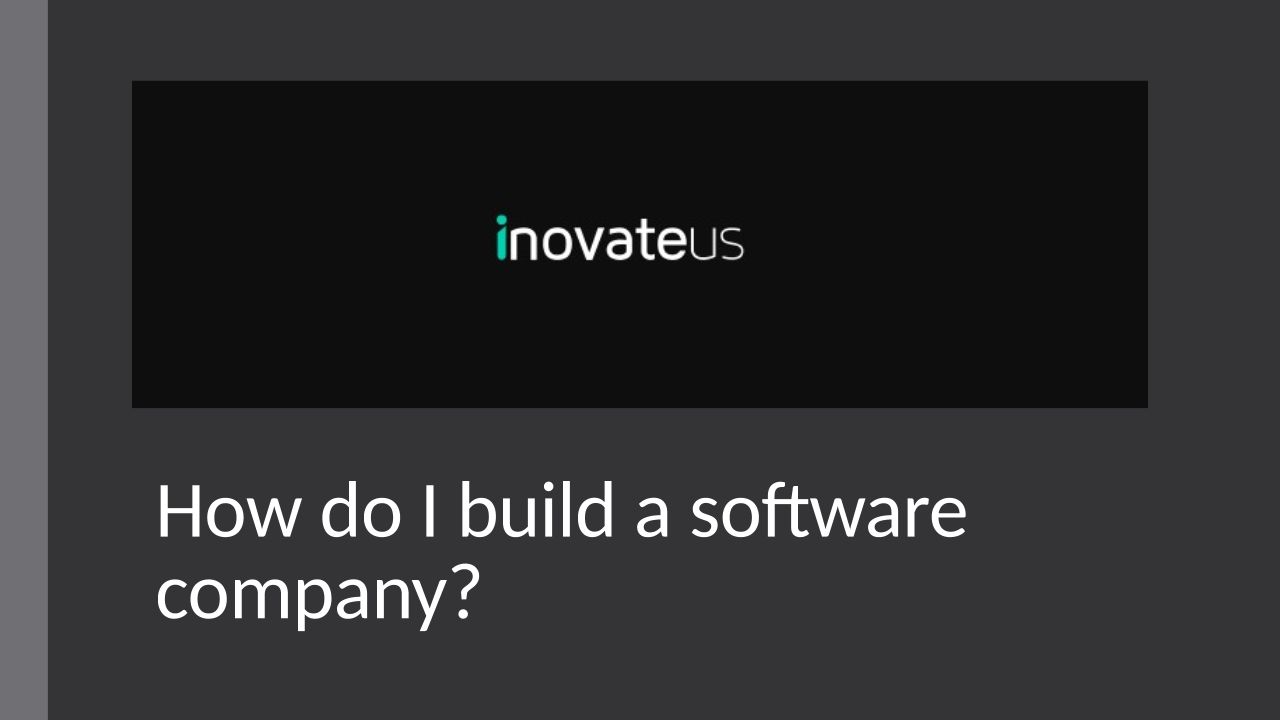The width and height of the screenshot is (1280, 720).
Task: Click dark gray margin right of the banner
Action: (x=1213, y=244)
